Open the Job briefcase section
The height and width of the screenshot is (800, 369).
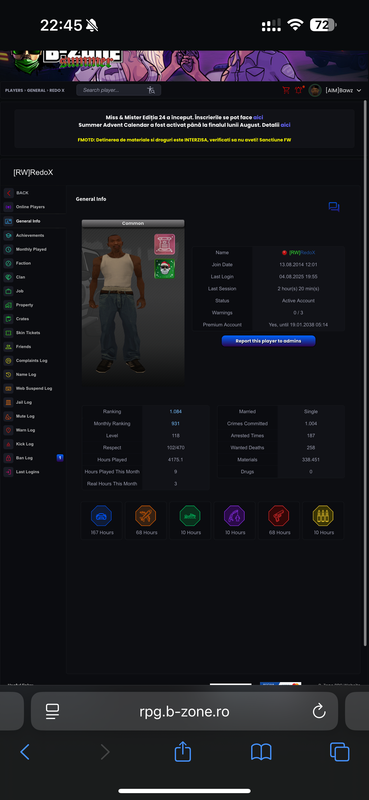(9, 291)
